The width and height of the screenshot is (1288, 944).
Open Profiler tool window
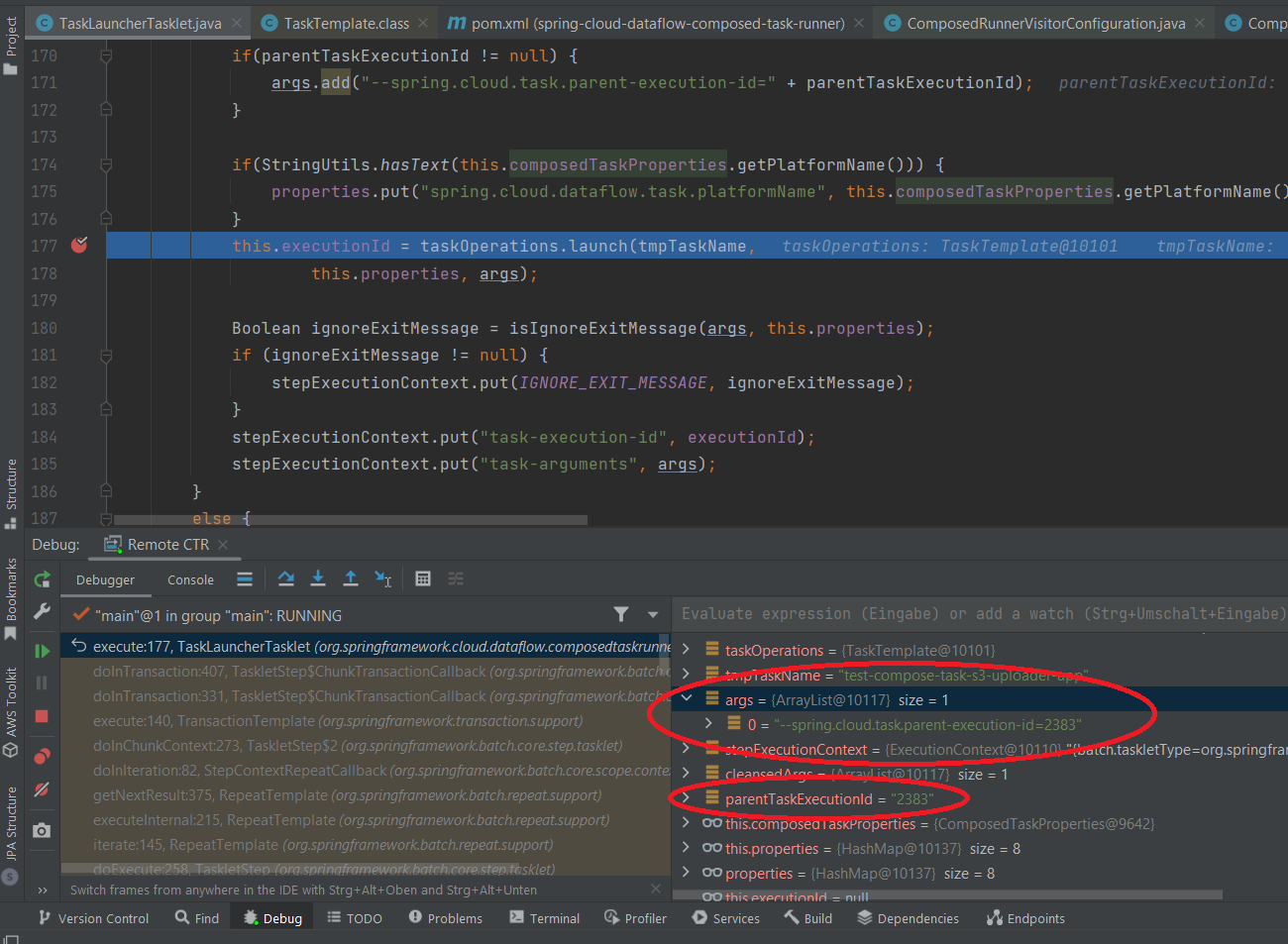click(x=635, y=918)
